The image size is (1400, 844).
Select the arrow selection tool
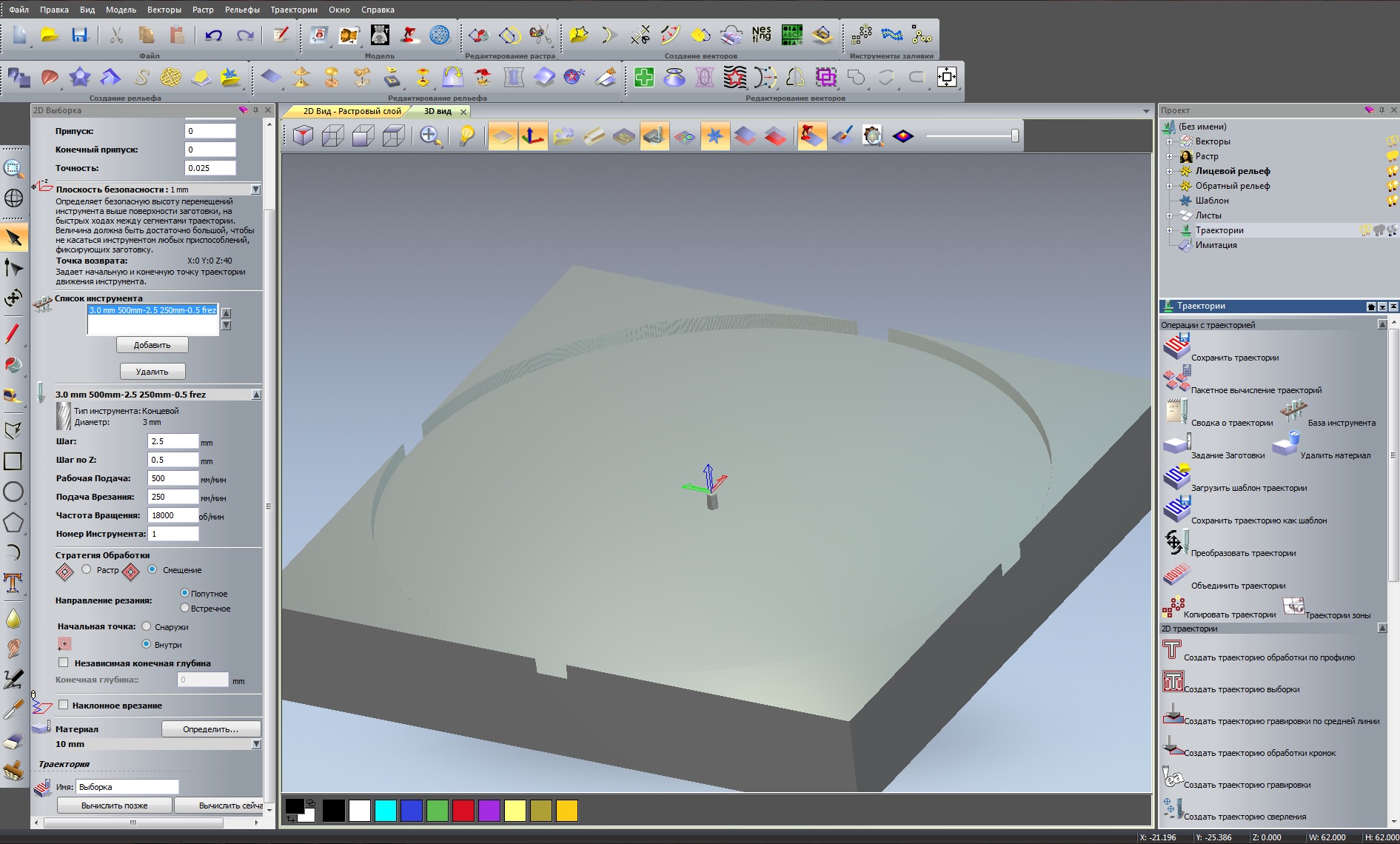click(13, 238)
